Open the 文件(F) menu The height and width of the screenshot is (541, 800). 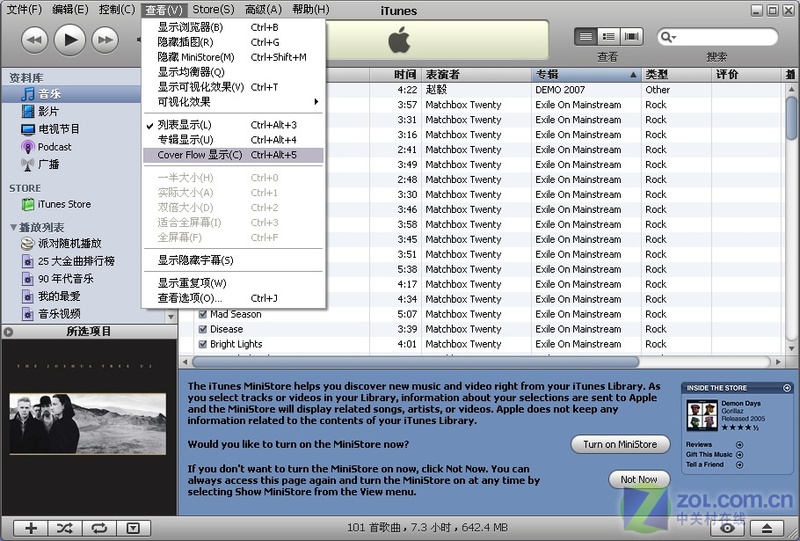click(x=23, y=10)
